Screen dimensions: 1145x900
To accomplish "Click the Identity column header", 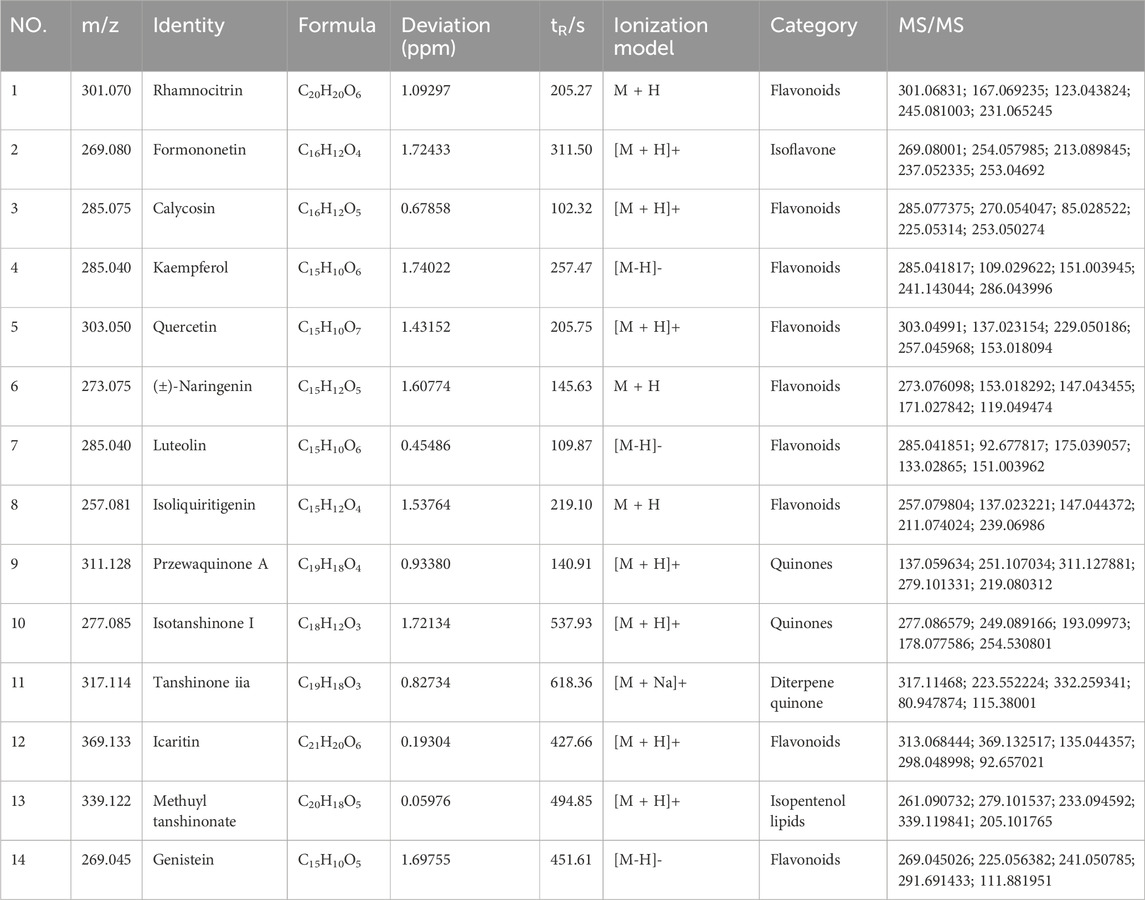I will pos(188,25).
